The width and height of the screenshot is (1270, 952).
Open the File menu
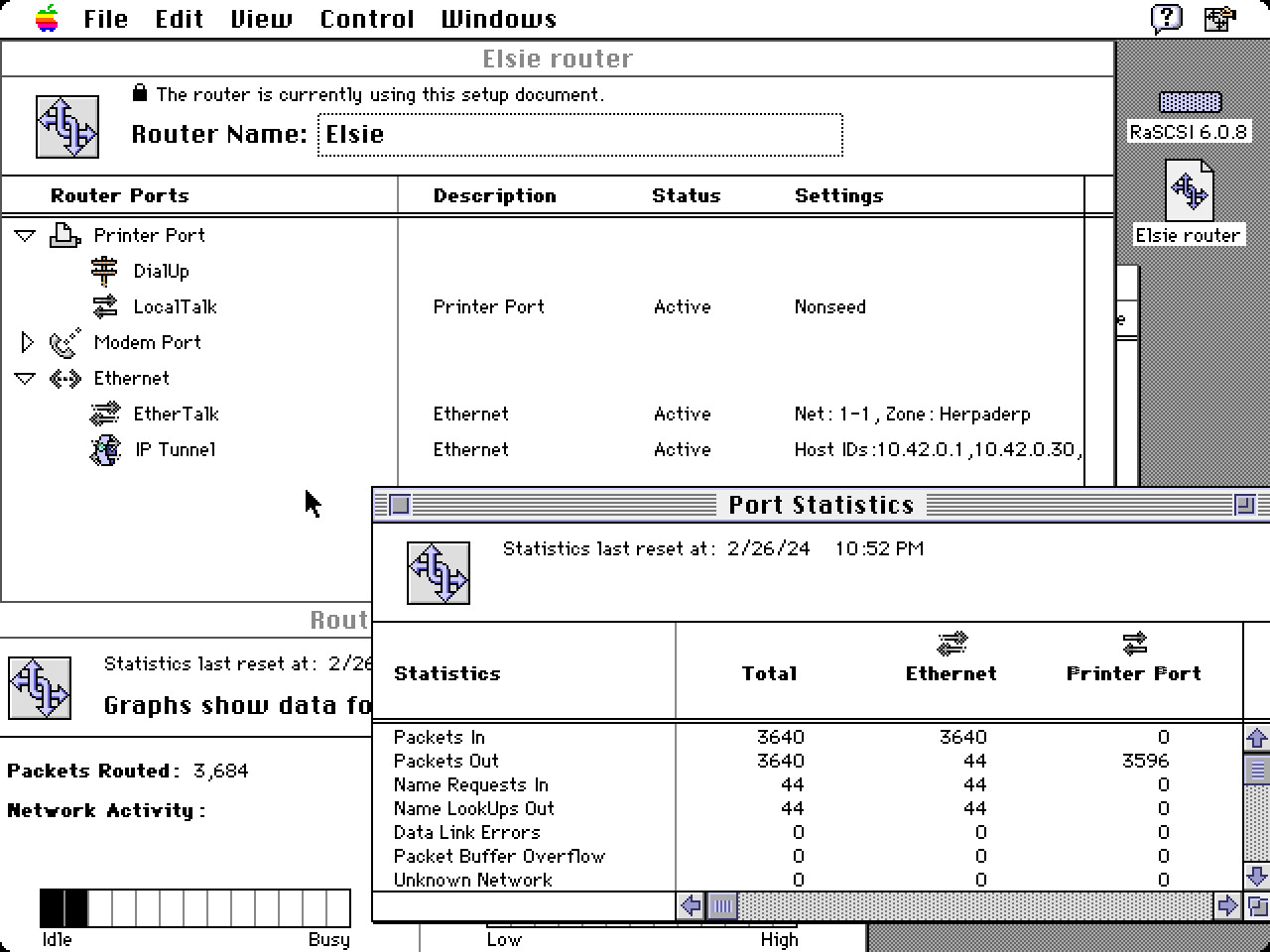pyautogui.click(x=105, y=19)
